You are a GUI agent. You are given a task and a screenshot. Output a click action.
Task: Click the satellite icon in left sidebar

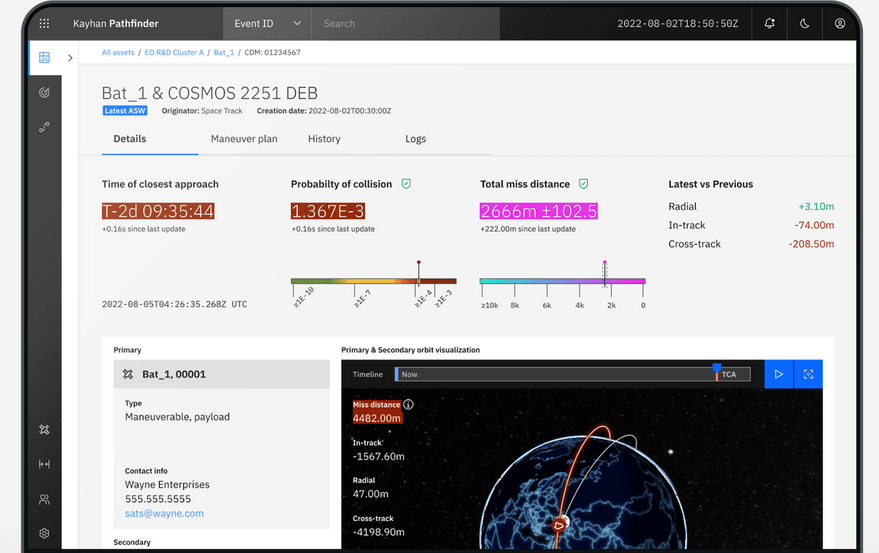point(44,429)
